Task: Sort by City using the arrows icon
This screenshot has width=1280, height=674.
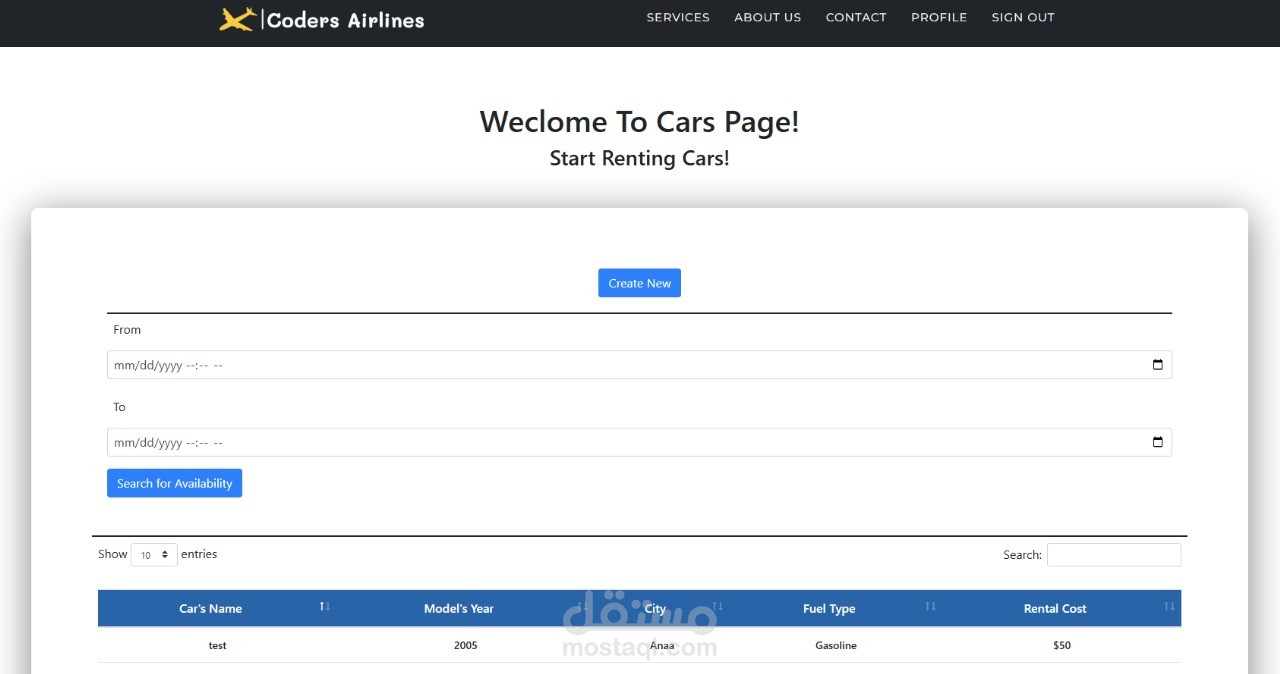Action: click(717, 606)
